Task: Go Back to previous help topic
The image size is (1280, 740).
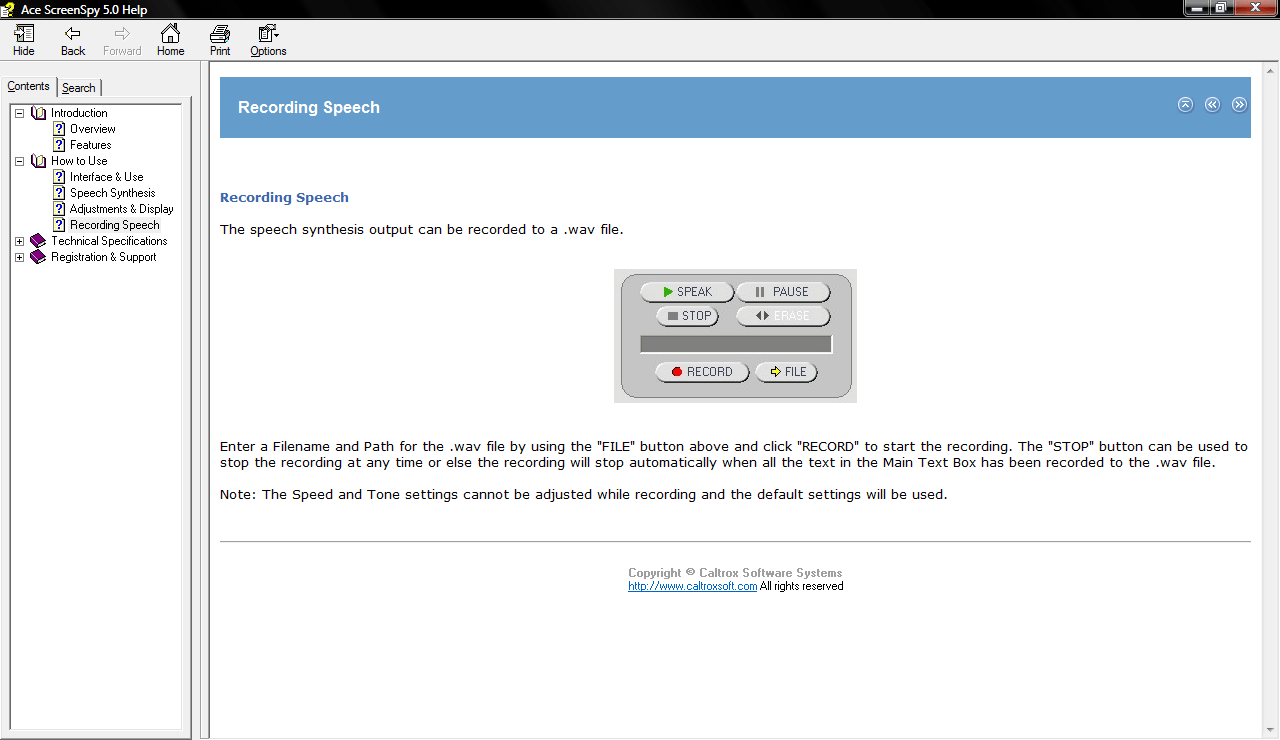Action: pos(73,41)
